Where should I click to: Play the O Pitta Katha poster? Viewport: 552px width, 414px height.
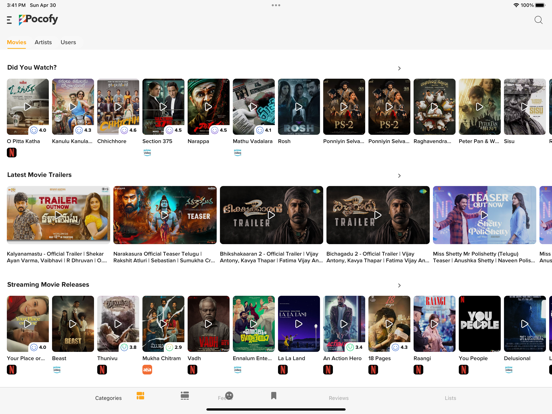[28, 107]
